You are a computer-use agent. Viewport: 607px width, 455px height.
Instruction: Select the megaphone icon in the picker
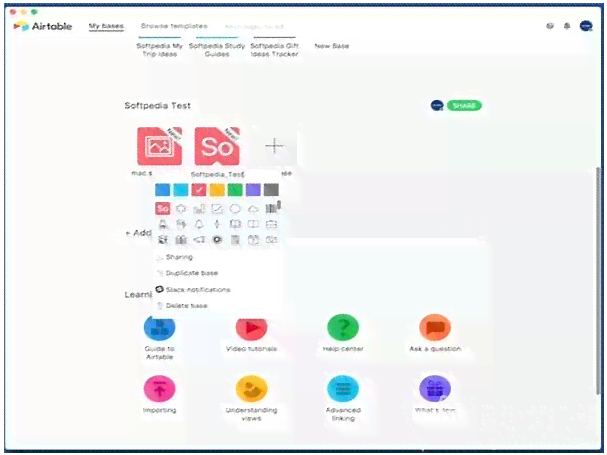[x=199, y=240]
